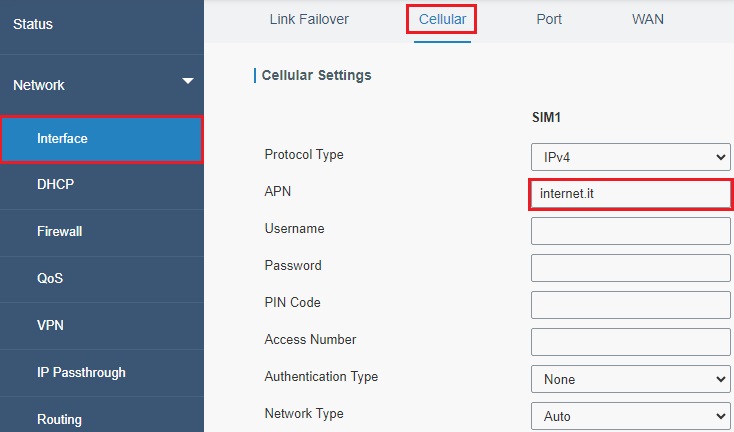
Task: Switch to the Link Failover tab
Action: [309, 19]
